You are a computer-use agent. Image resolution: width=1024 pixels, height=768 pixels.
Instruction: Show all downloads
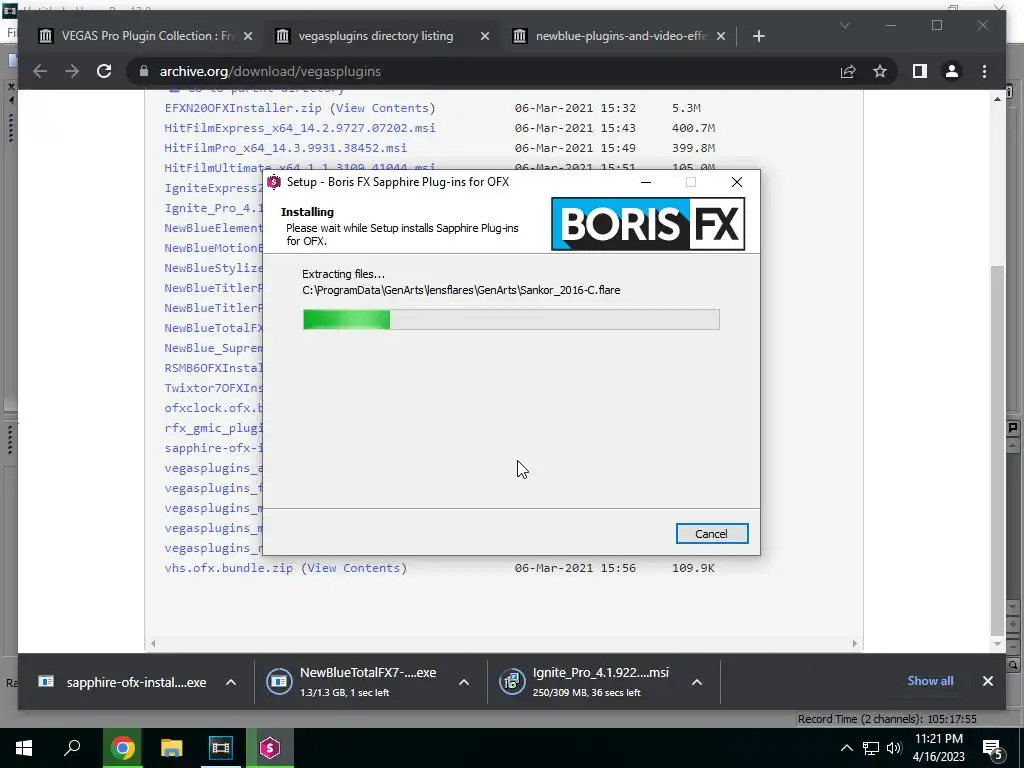[930, 680]
